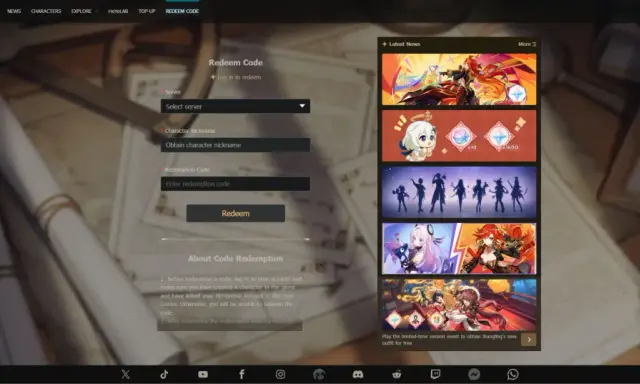
Task: Open the X (Twitter) social link
Action: (125, 374)
